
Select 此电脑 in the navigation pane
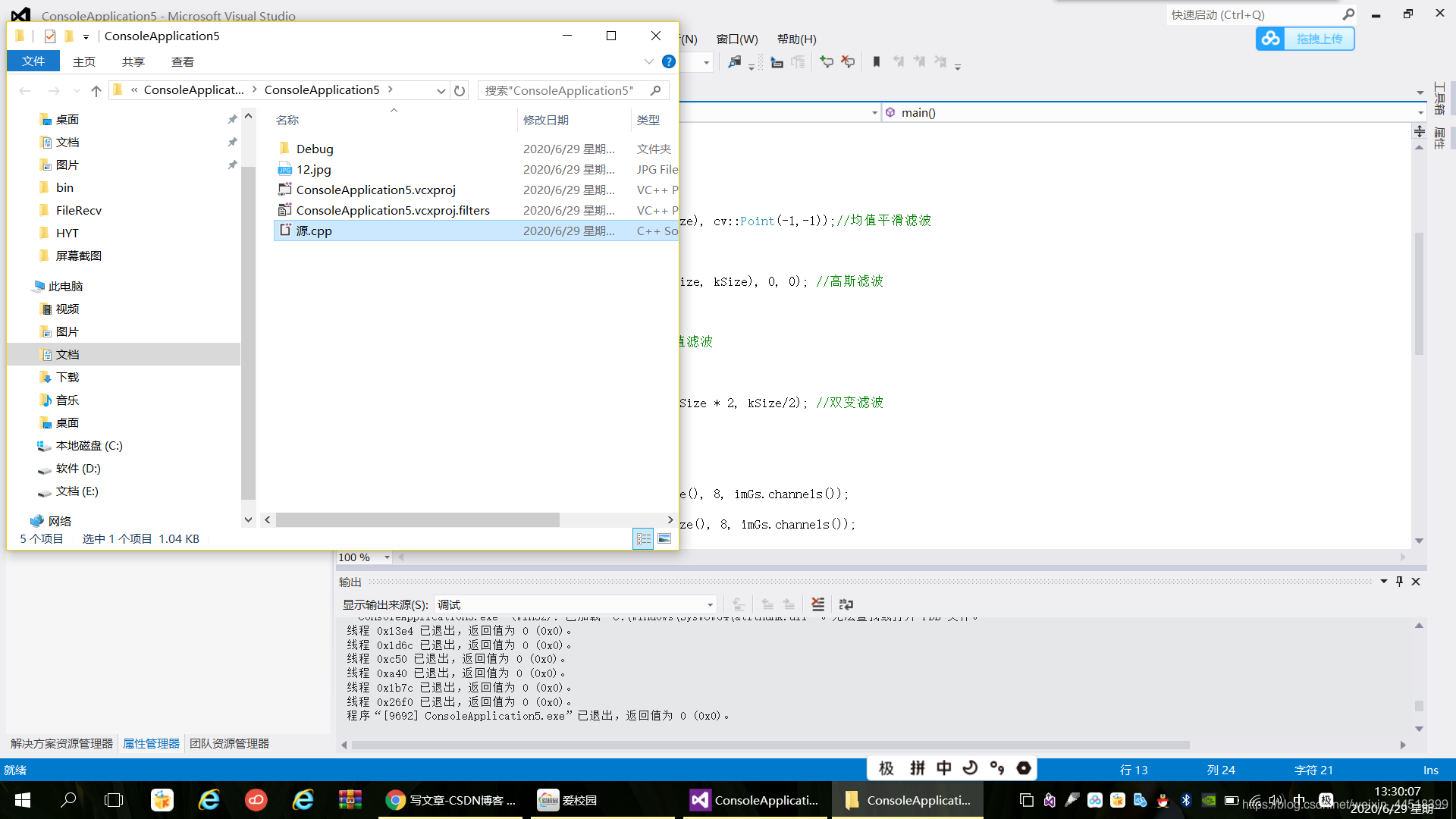point(65,286)
